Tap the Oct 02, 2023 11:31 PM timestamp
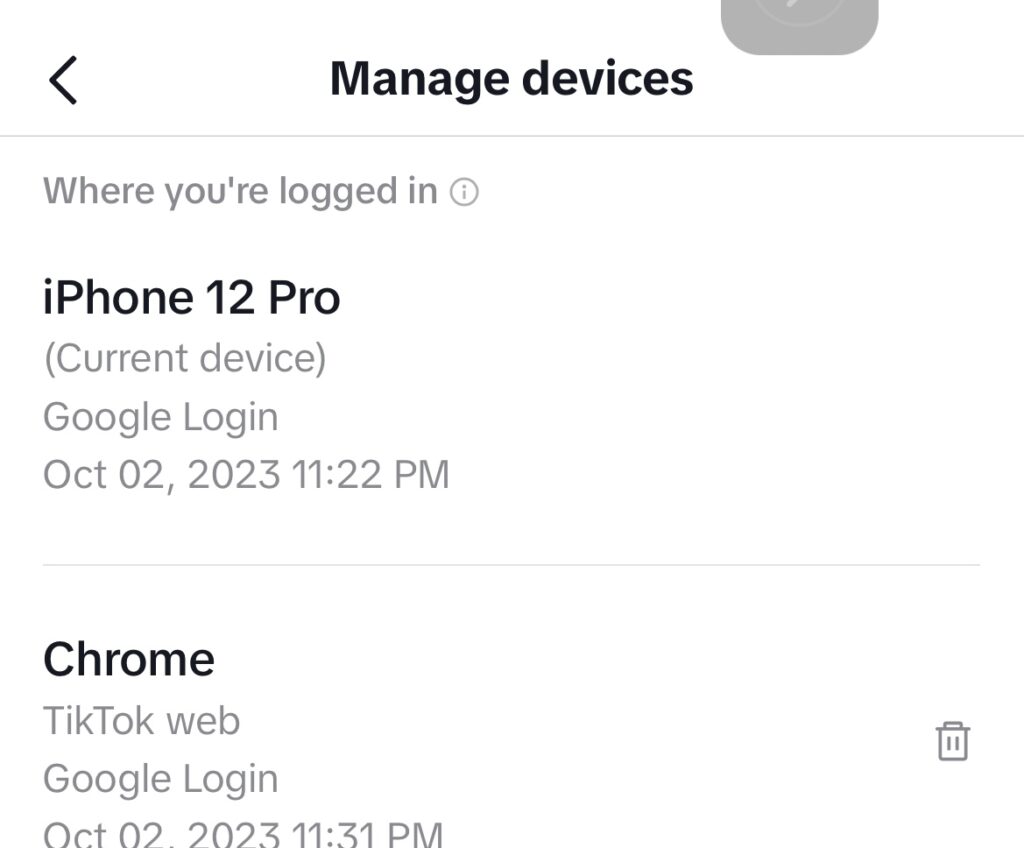The height and width of the screenshot is (848, 1024). pos(243,834)
